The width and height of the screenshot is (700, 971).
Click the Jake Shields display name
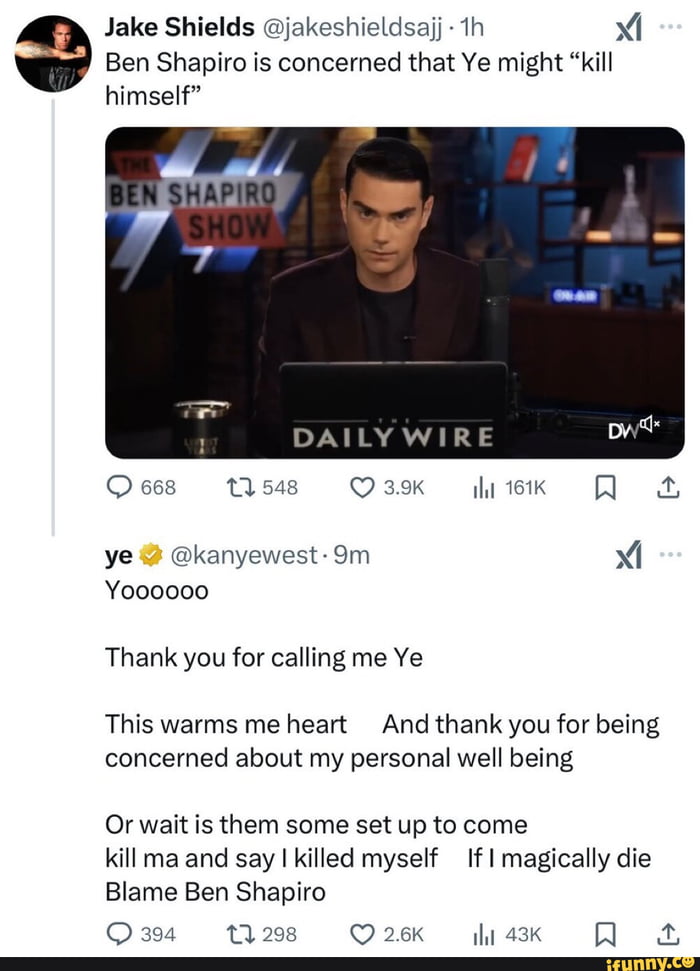tap(182, 28)
